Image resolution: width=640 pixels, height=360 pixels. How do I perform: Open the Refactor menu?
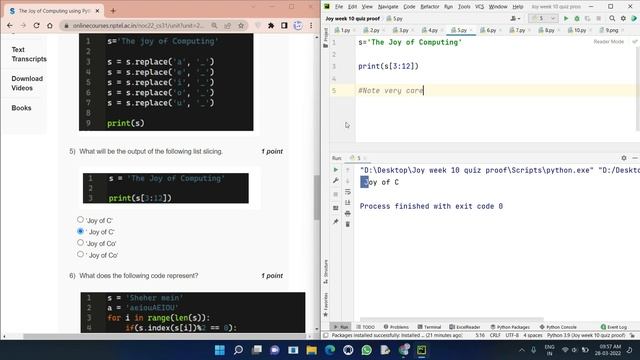pos(429,7)
